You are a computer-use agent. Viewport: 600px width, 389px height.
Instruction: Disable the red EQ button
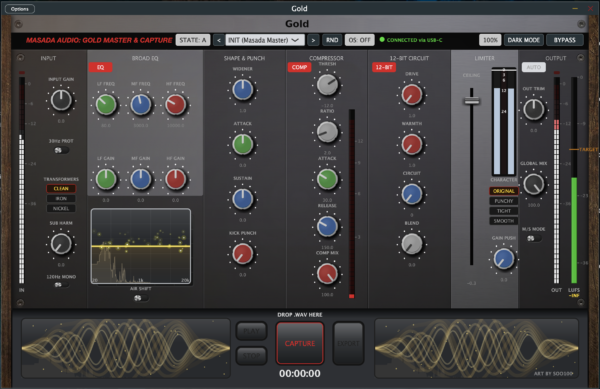(x=101, y=67)
